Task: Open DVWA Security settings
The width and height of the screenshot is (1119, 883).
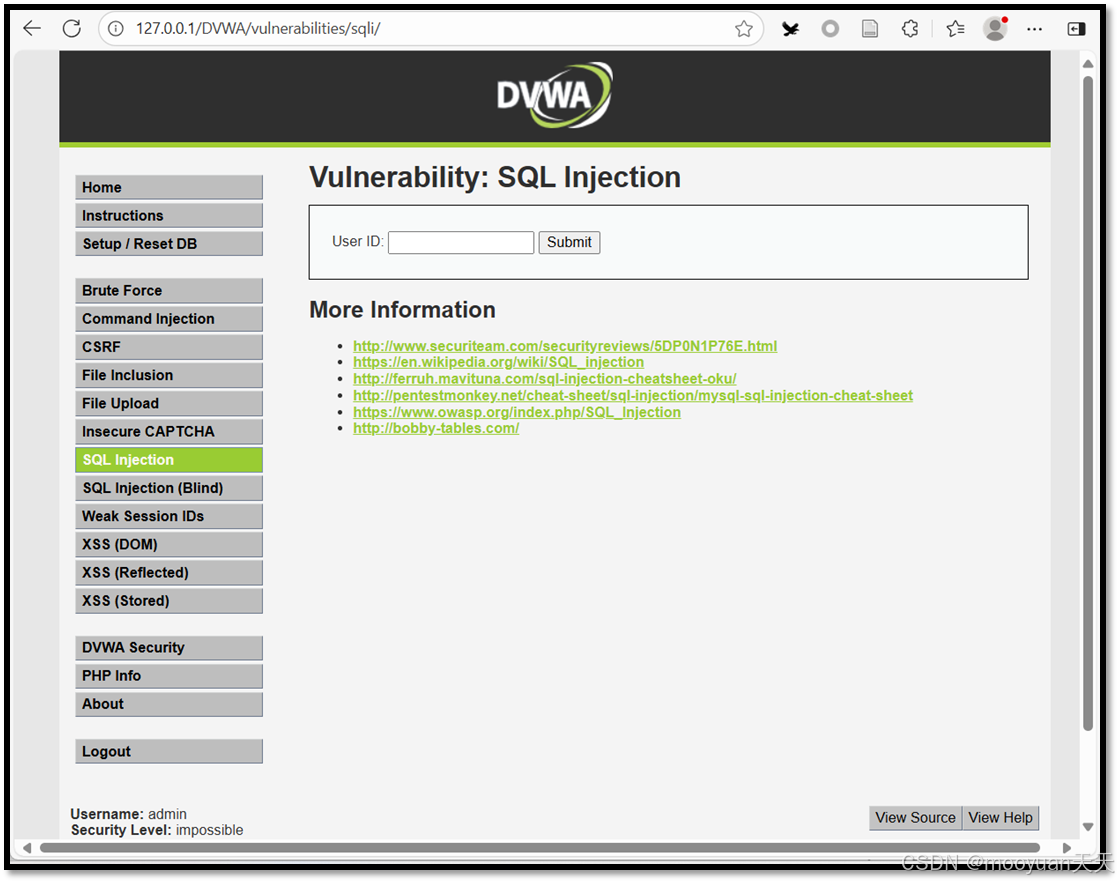Action: [169, 647]
